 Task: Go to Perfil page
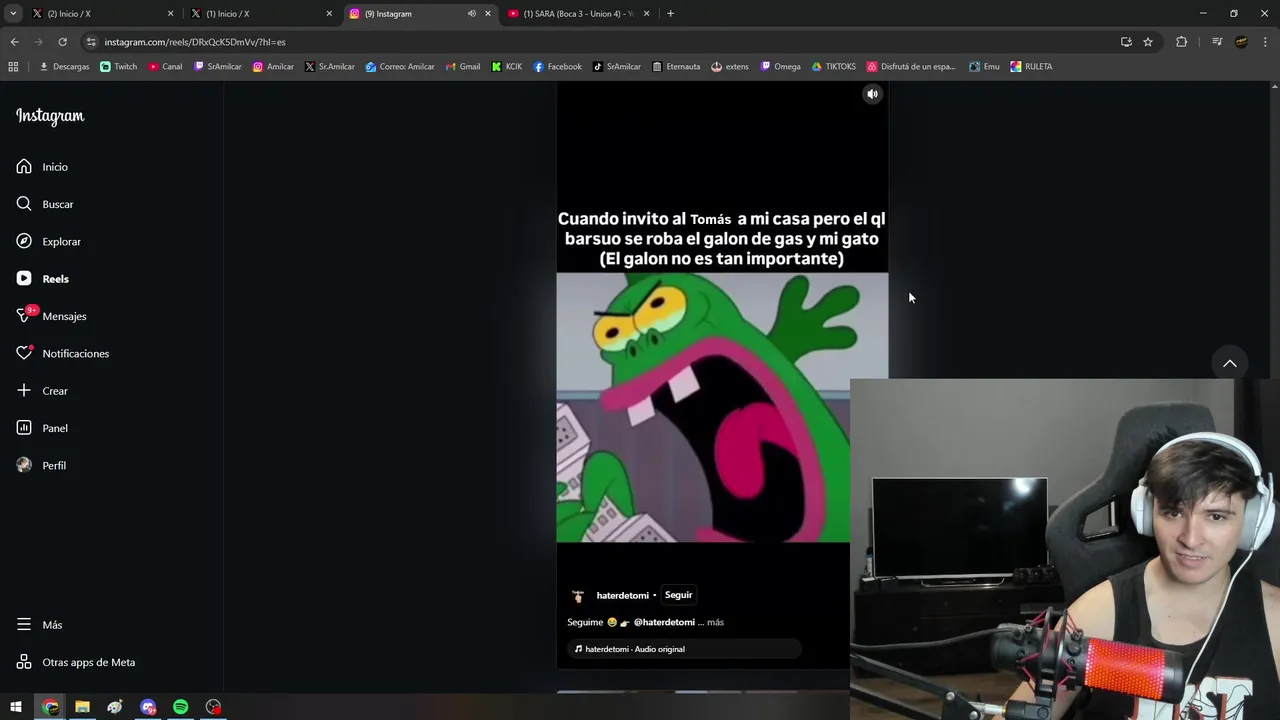41,465
